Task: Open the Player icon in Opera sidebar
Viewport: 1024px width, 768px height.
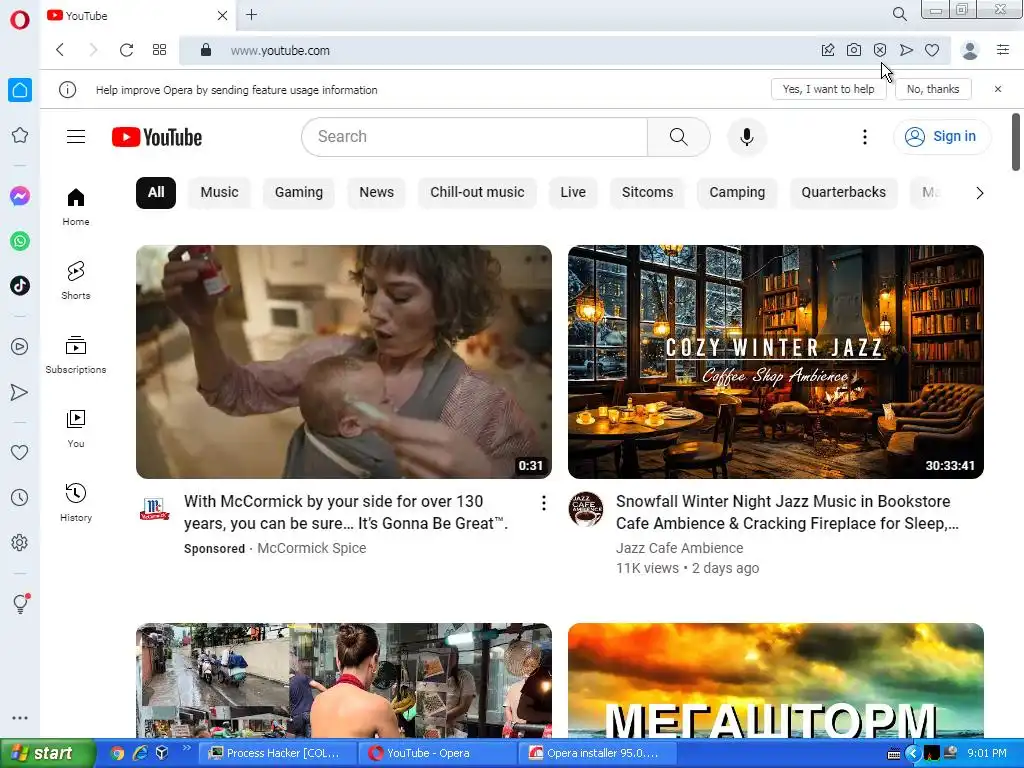Action: click(20, 347)
